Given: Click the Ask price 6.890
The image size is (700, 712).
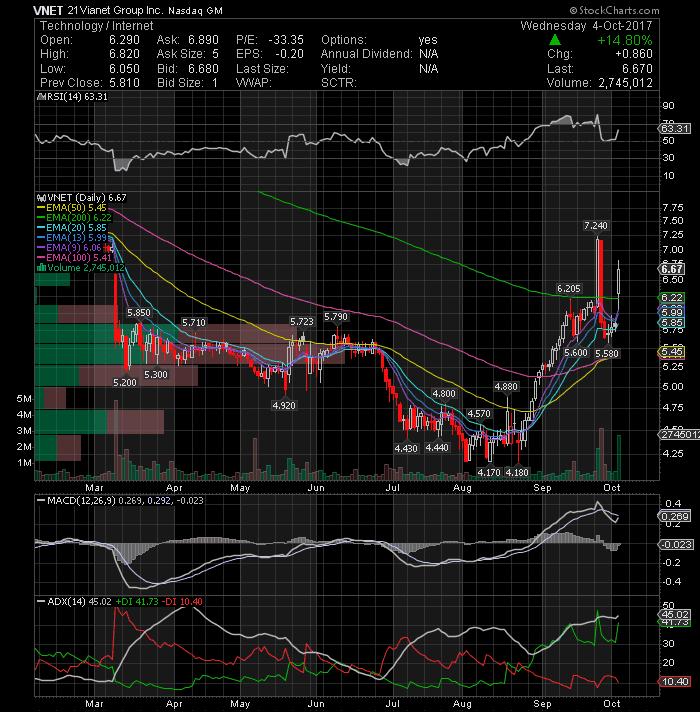Looking at the screenshot, I should point(203,40).
